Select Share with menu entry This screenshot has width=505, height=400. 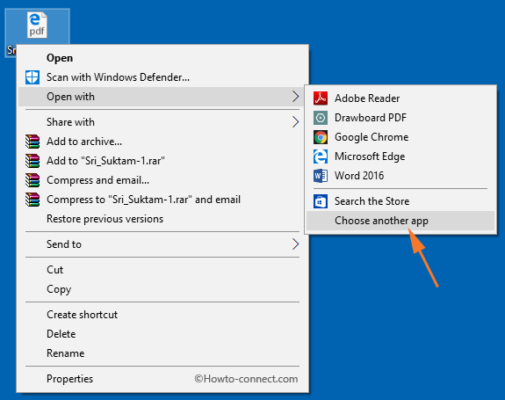point(162,122)
